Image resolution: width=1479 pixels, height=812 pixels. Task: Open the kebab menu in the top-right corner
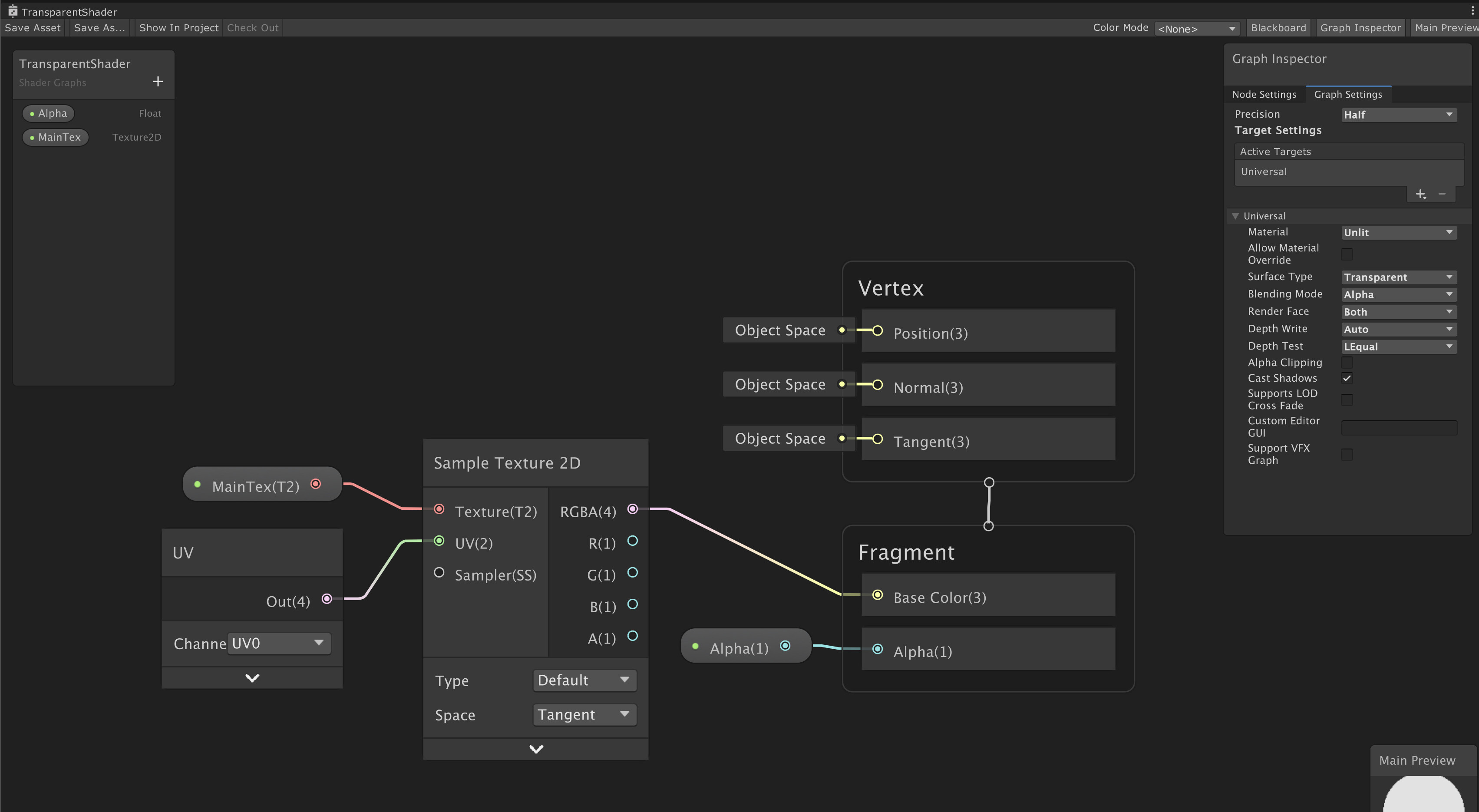pyautogui.click(x=1472, y=9)
